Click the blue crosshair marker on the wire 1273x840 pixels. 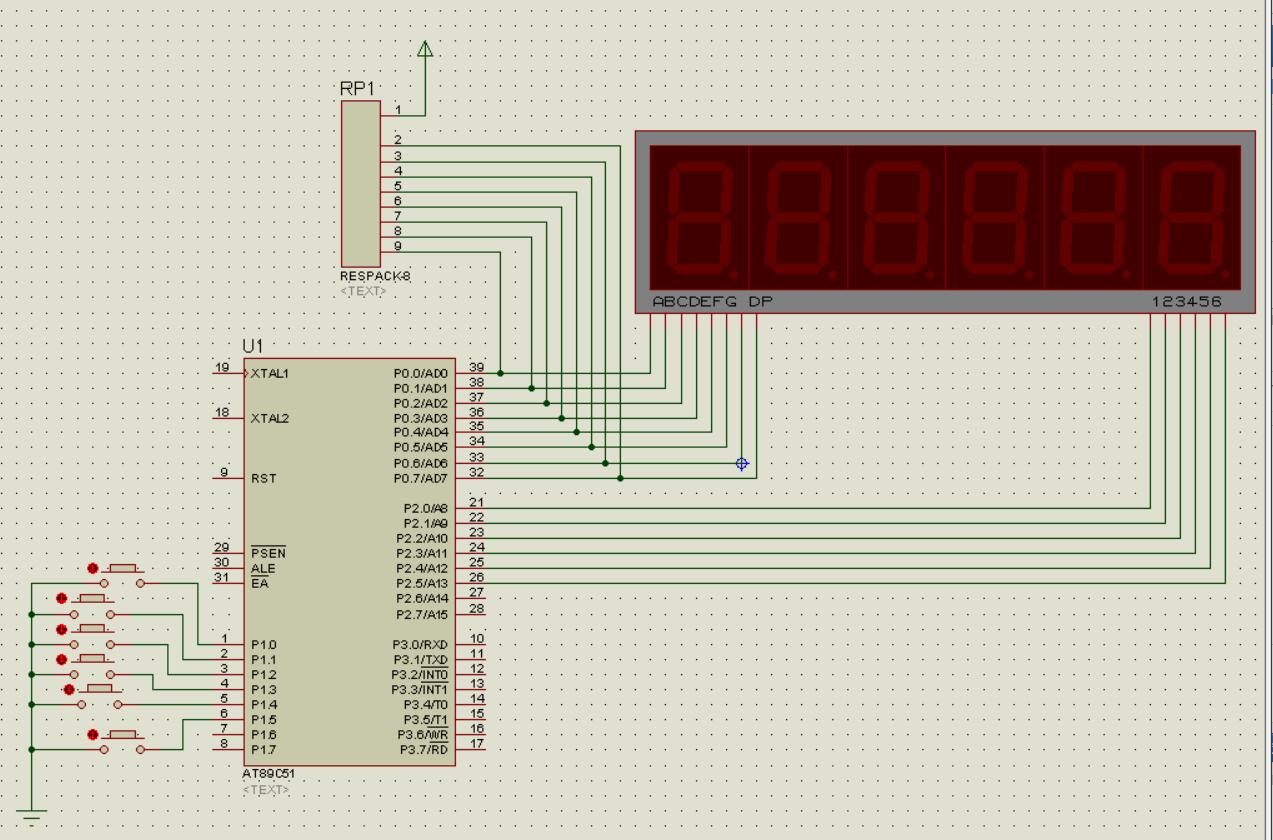pyautogui.click(x=742, y=464)
